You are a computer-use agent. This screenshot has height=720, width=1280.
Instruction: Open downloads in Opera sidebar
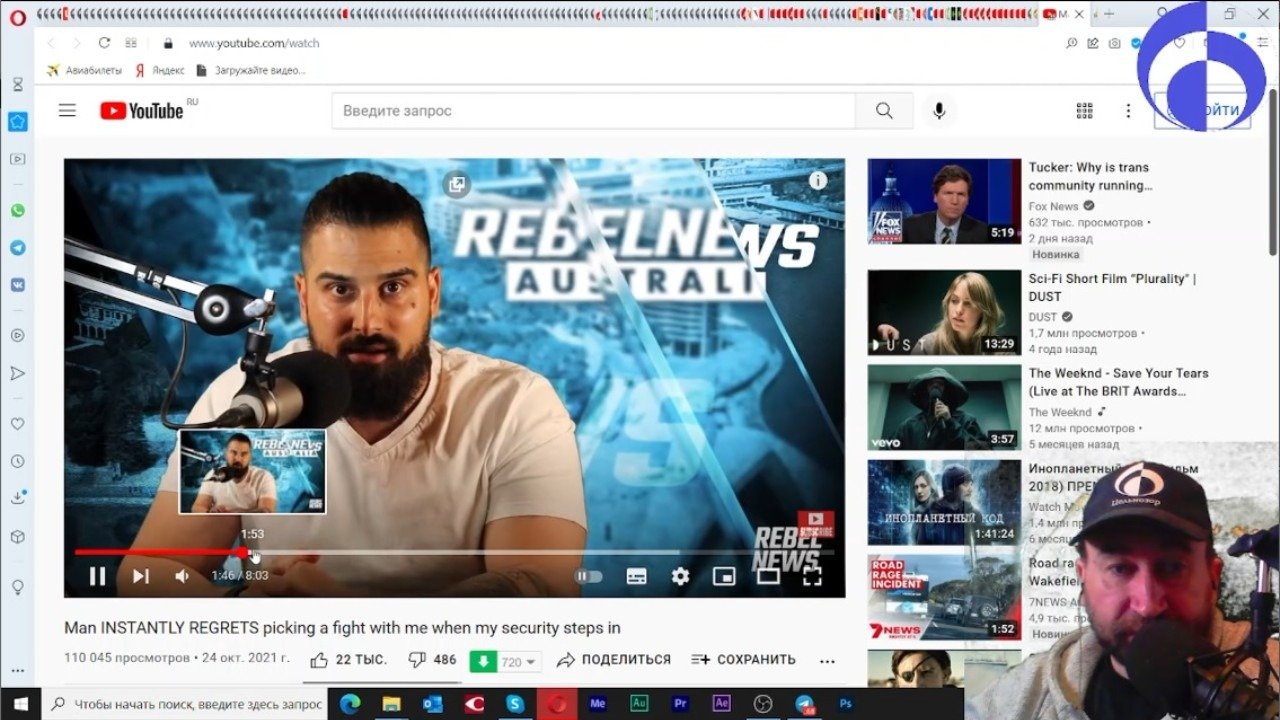click(x=17, y=497)
